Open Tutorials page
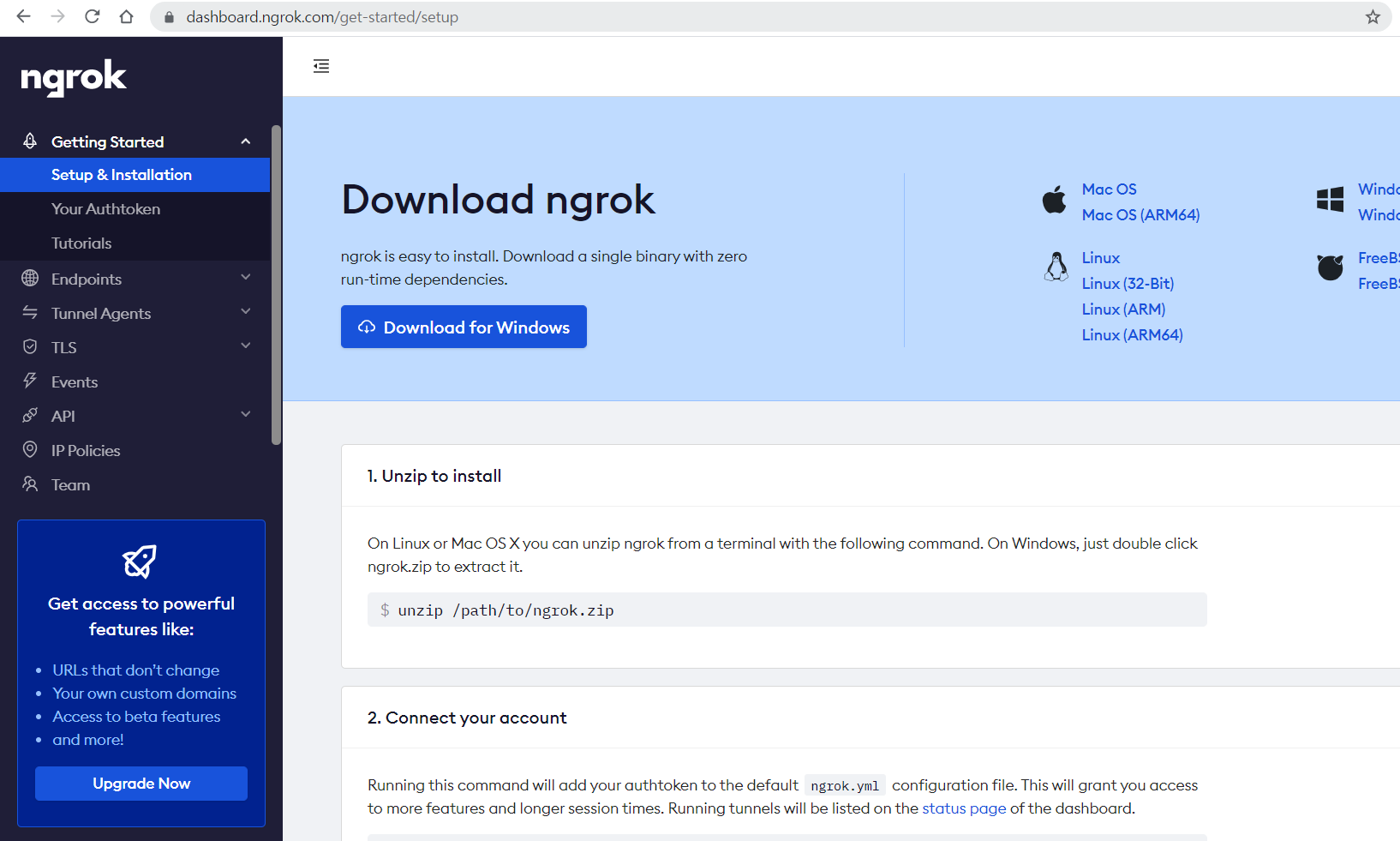 coord(135,243)
